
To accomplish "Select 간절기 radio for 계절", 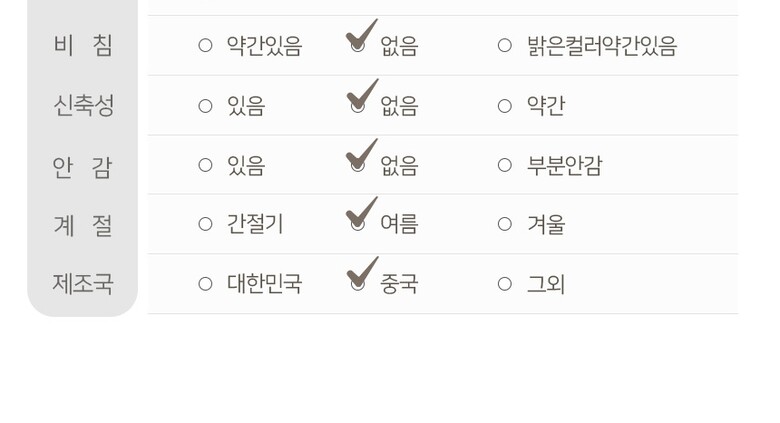I will click(205, 225).
